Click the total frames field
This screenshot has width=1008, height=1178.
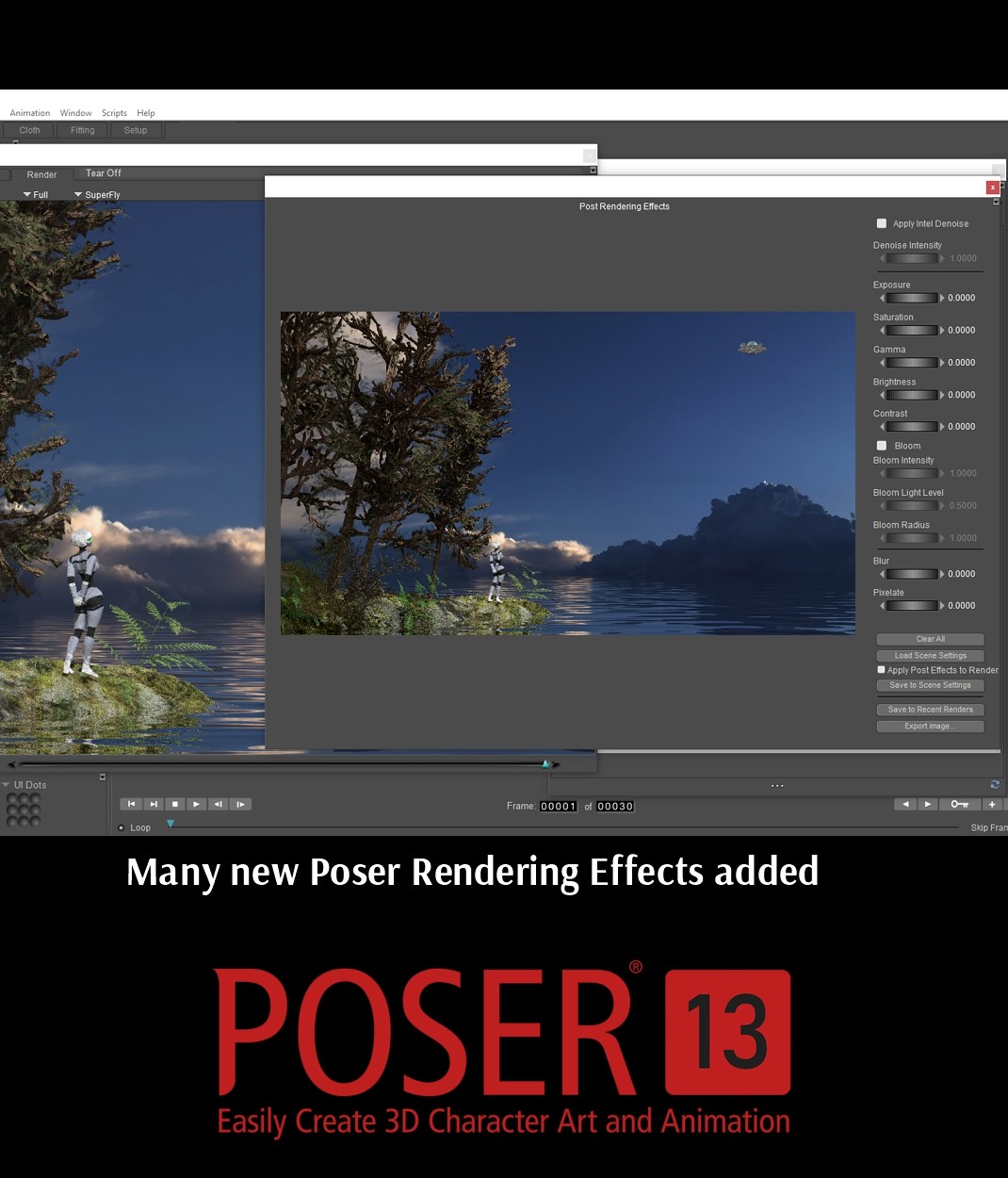pos(615,807)
